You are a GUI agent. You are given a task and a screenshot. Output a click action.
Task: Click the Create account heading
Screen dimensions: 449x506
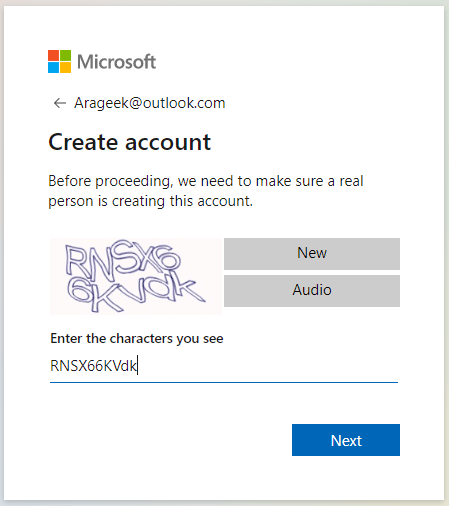click(130, 142)
